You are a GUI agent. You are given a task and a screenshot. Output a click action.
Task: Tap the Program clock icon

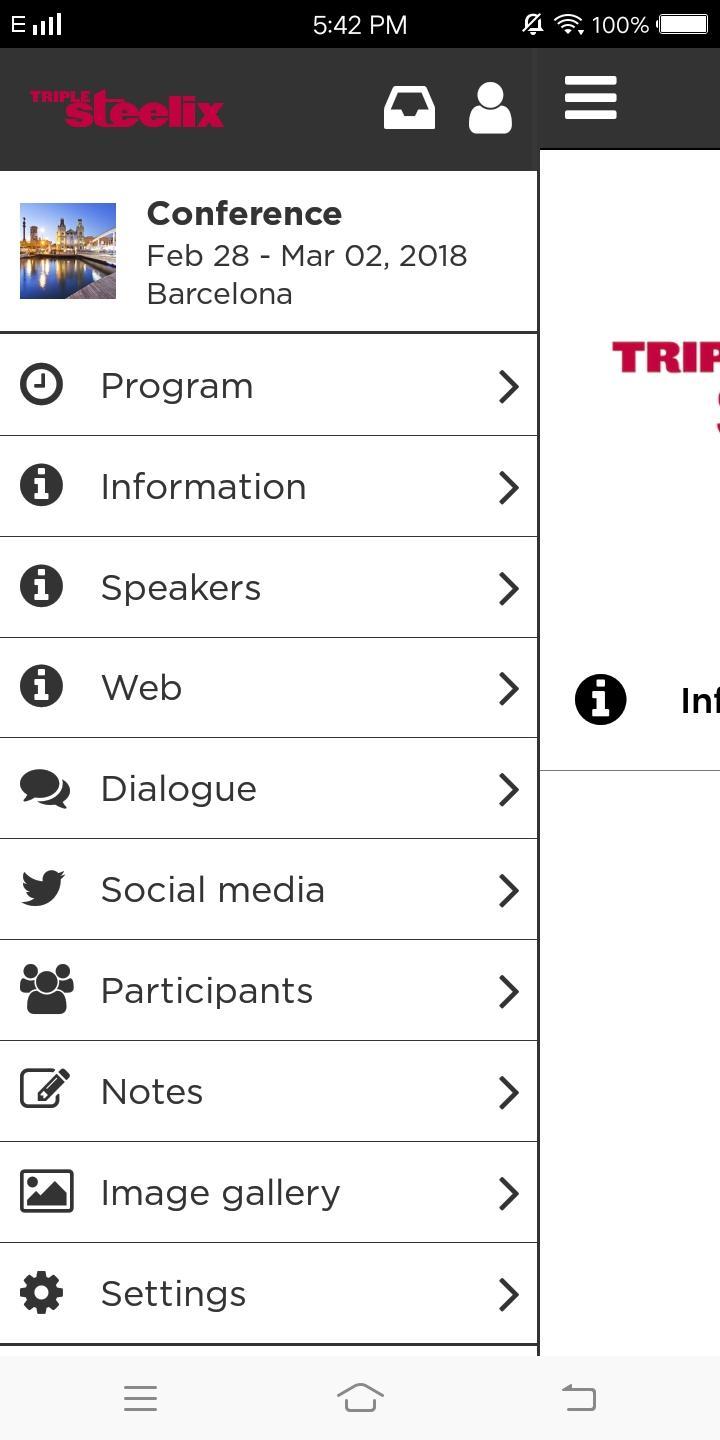click(x=42, y=385)
